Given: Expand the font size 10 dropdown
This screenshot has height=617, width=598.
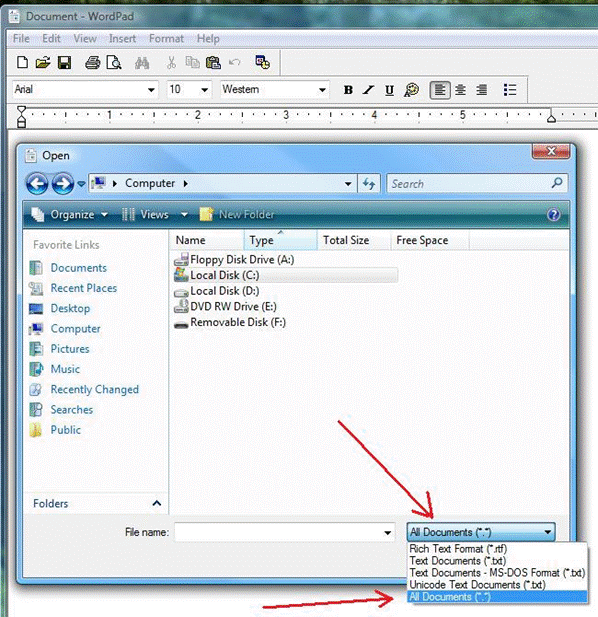Looking at the screenshot, I should click(x=205, y=90).
